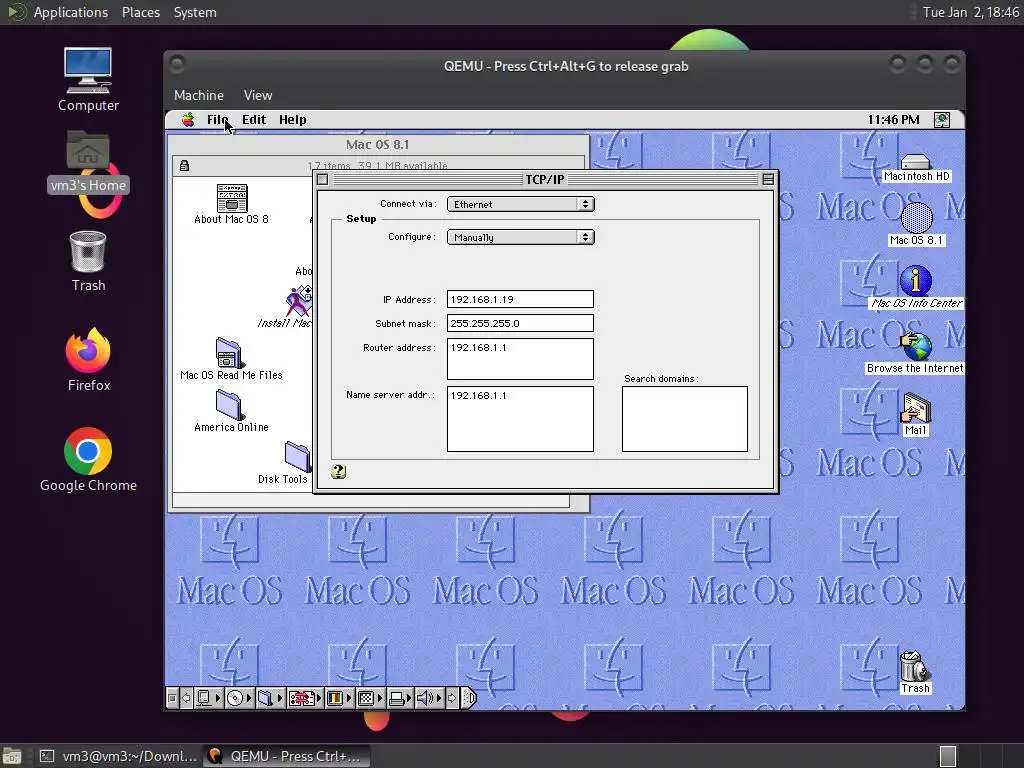Expand the arrow next to the CD module
Viewport: 1024px width, 768px height.
(249, 698)
